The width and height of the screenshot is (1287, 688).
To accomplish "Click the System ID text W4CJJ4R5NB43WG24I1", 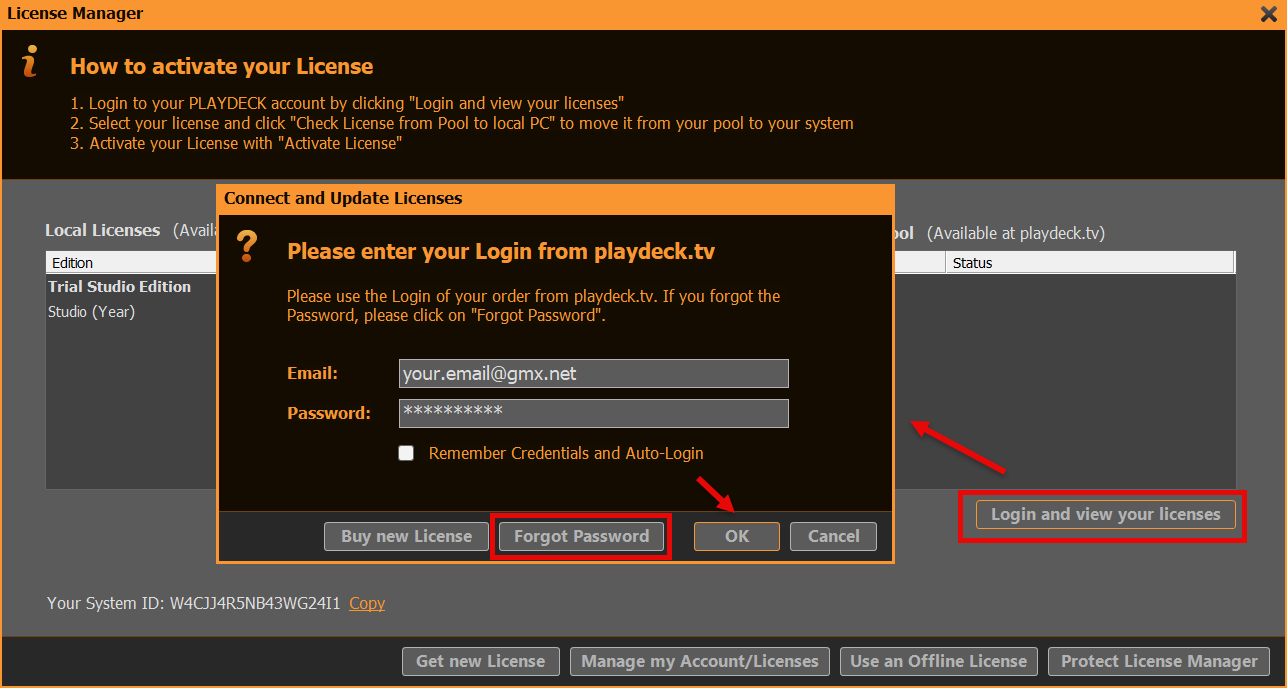I will coord(255,603).
